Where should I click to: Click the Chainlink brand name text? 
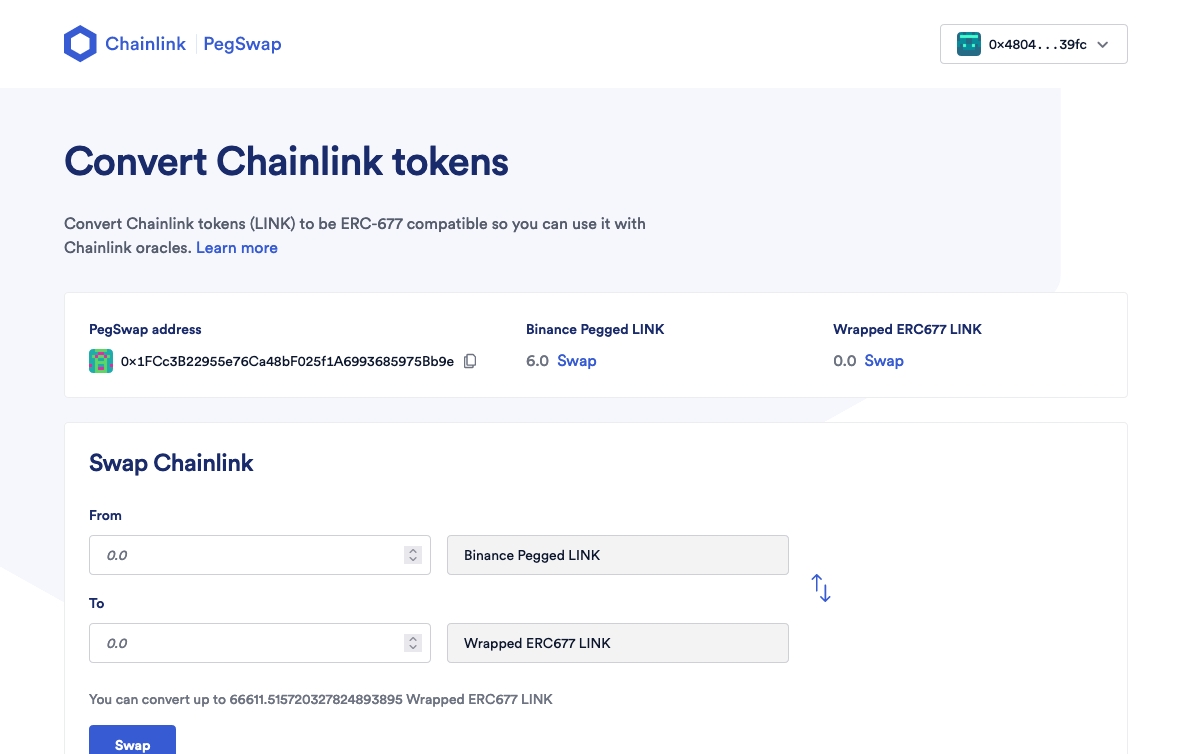145,44
